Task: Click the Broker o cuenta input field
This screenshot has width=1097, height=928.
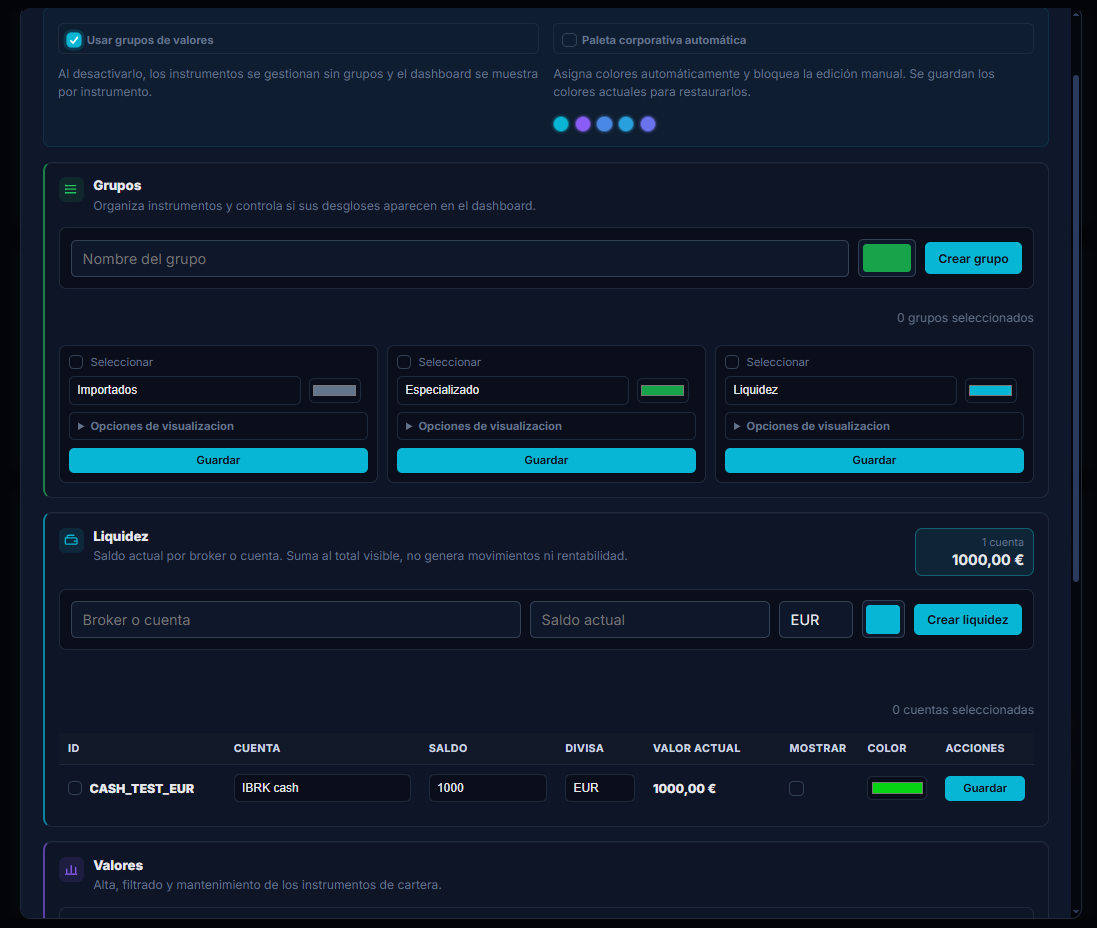Action: coord(296,619)
